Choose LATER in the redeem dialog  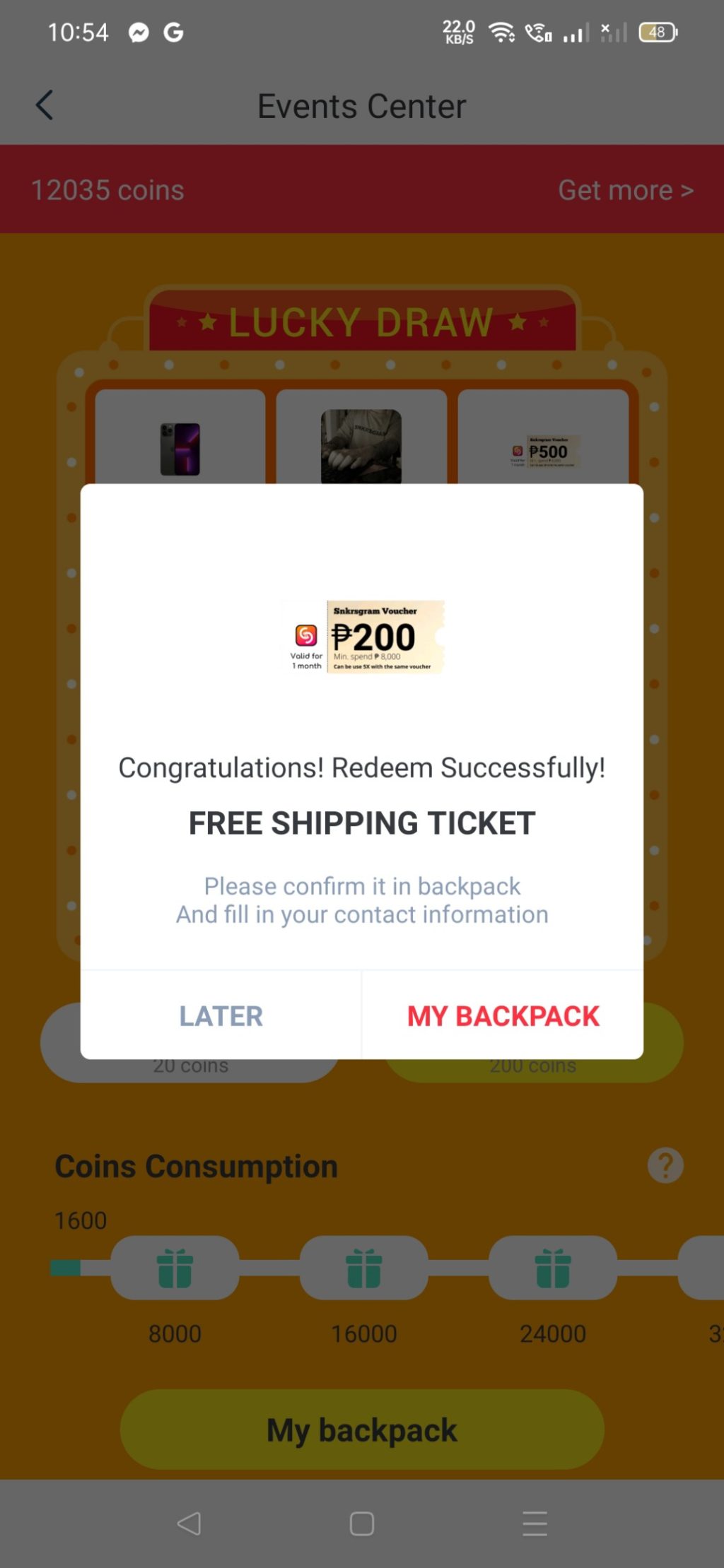click(221, 1015)
